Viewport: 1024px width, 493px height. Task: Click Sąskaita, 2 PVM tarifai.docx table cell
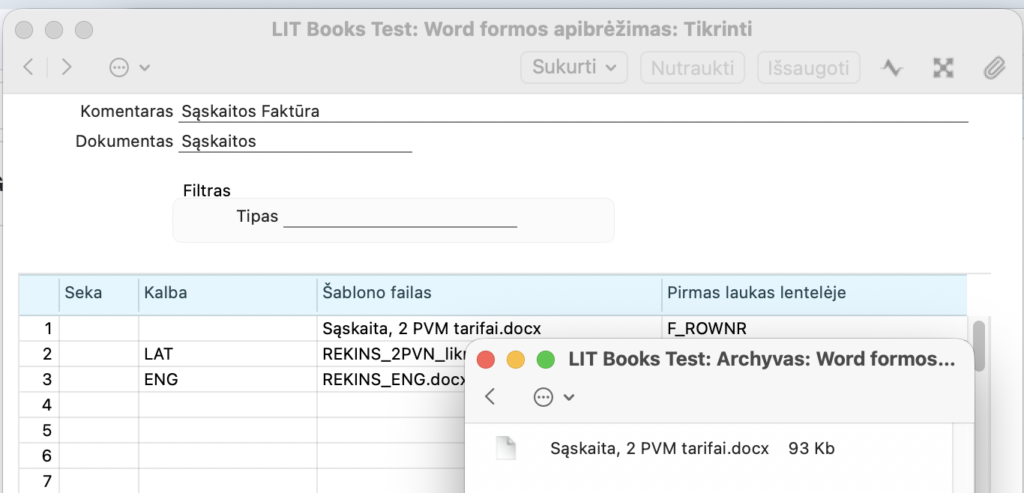pyautogui.click(x=489, y=329)
